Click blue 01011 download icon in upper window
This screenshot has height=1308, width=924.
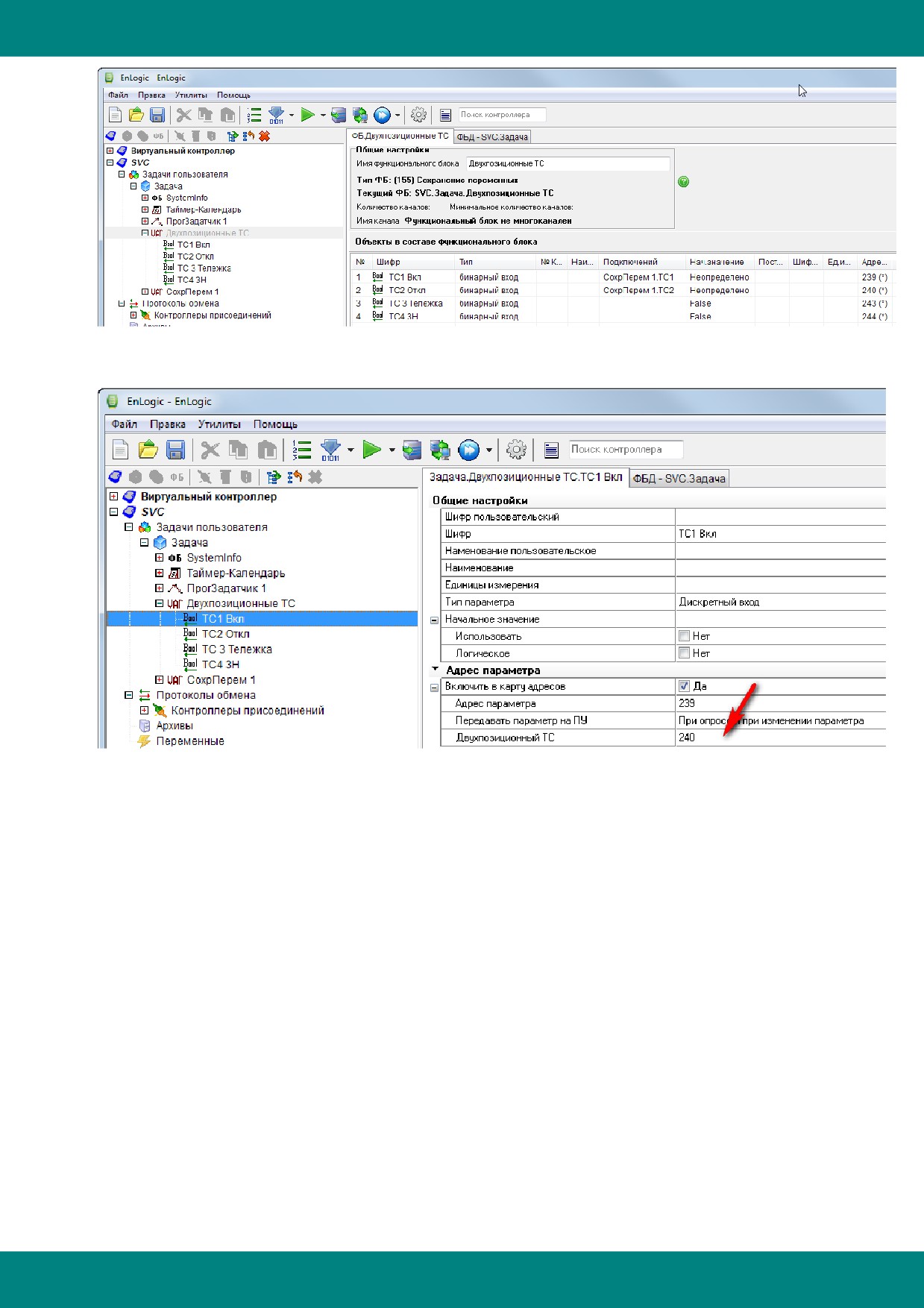(276, 115)
